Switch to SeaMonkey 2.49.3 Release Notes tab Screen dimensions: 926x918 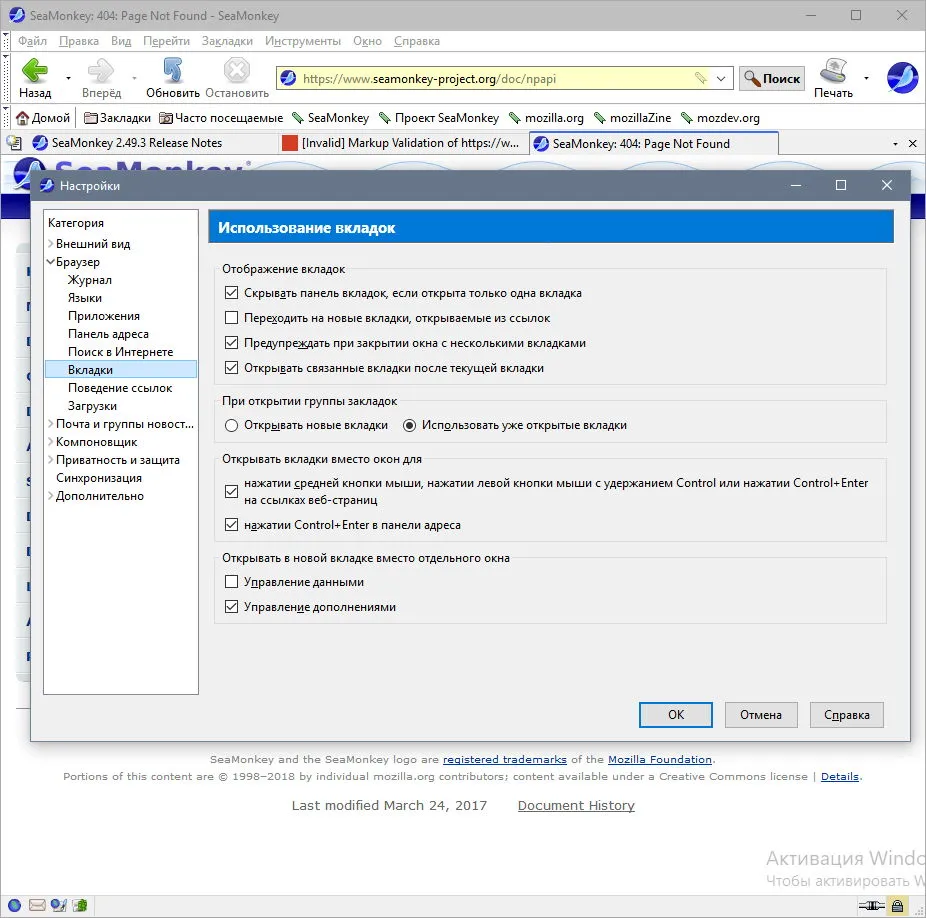pyautogui.click(x=137, y=143)
